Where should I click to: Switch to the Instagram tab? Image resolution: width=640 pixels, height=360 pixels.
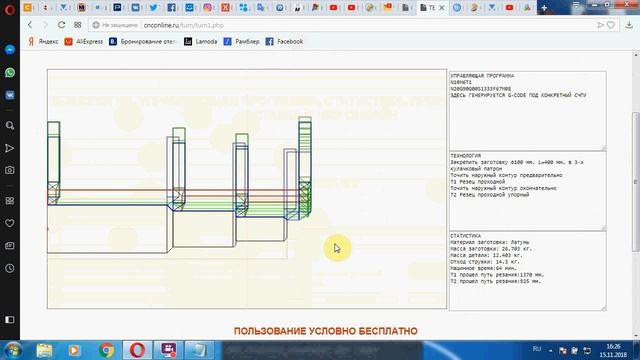pyautogui.click(x=207, y=7)
